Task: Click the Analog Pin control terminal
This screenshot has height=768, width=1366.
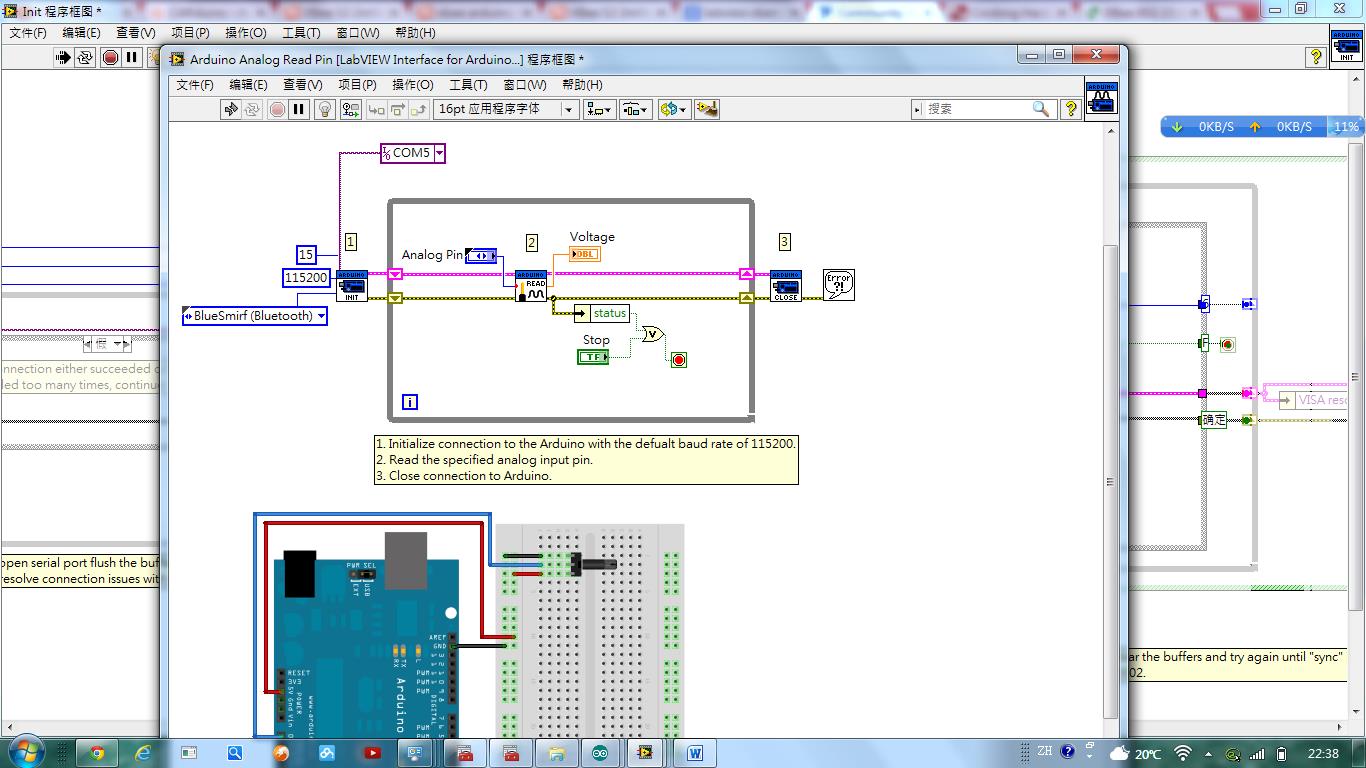Action: pyautogui.click(x=481, y=256)
